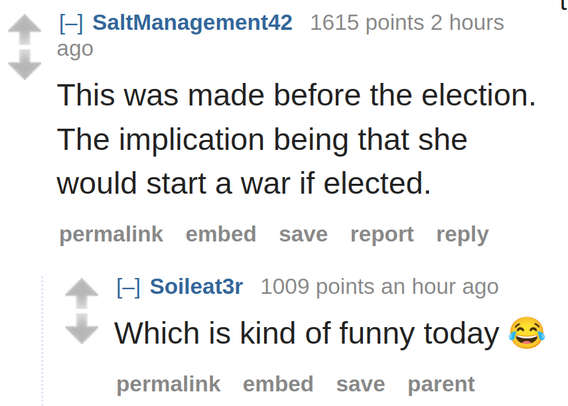Go to parent of Soileat3r's reply
Screen dimensions: 568x406
point(441,385)
